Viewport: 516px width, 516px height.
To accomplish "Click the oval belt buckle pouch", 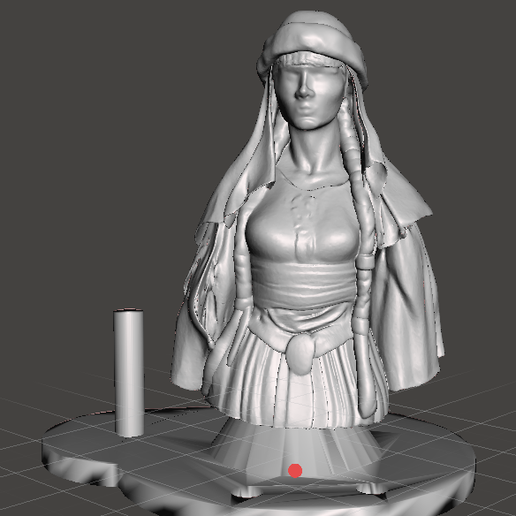I will 302,354.
